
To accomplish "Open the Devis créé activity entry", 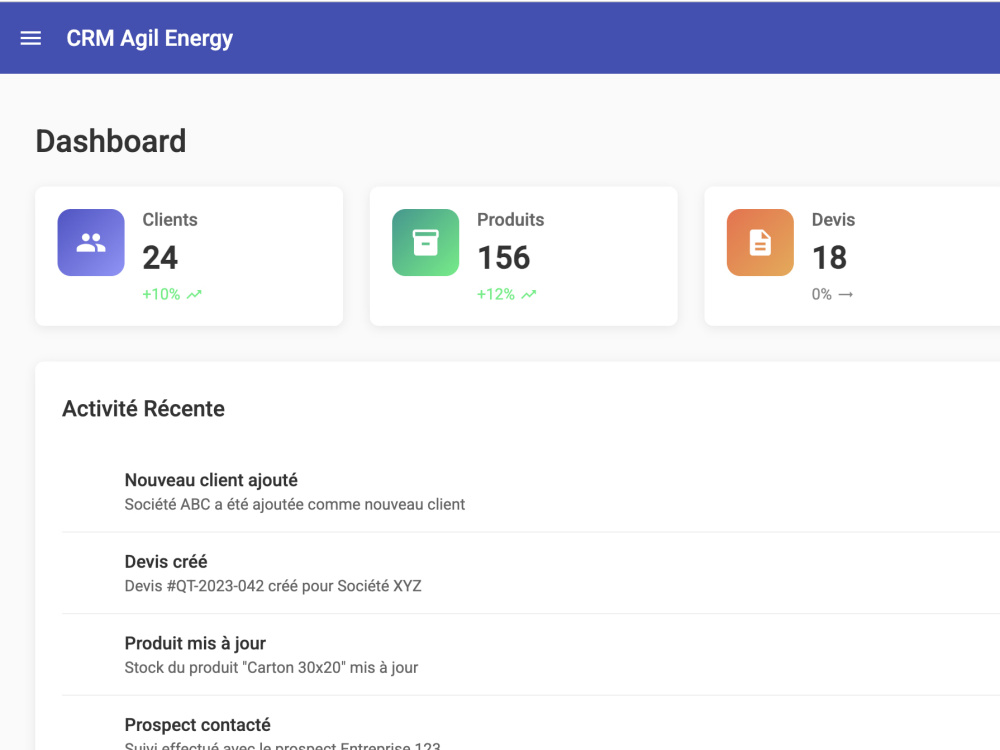I will (166, 562).
